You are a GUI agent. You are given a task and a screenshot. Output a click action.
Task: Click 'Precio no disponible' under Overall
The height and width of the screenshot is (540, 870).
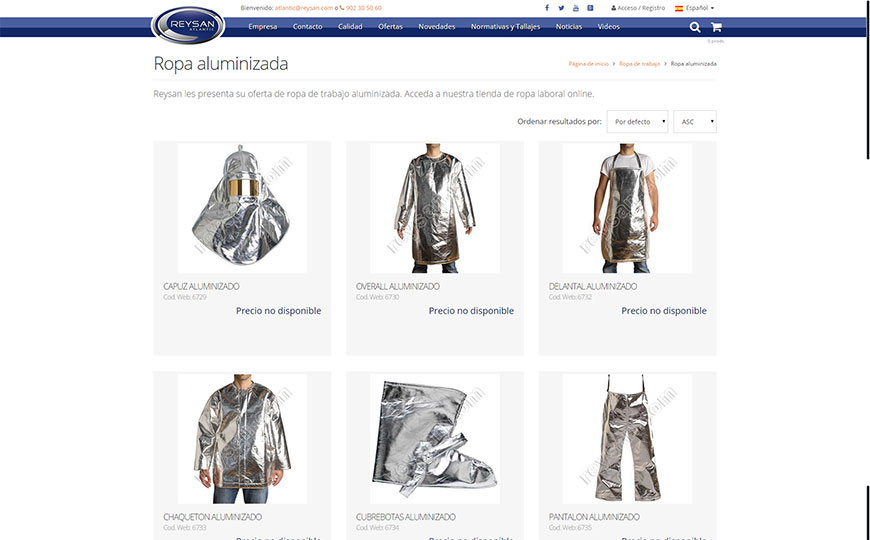471,311
